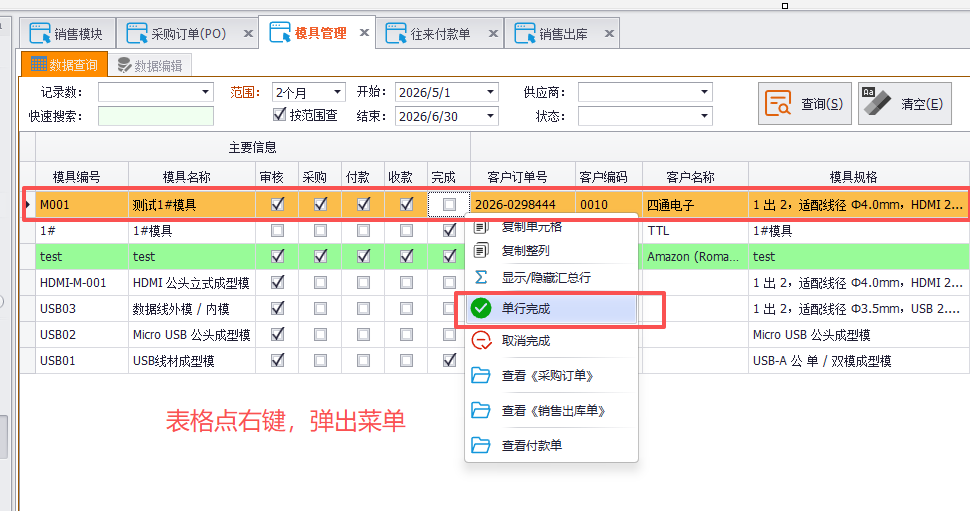The height and width of the screenshot is (511, 970).
Task: Click the 采购订单(PO) tab icon
Action: (x=137, y=33)
